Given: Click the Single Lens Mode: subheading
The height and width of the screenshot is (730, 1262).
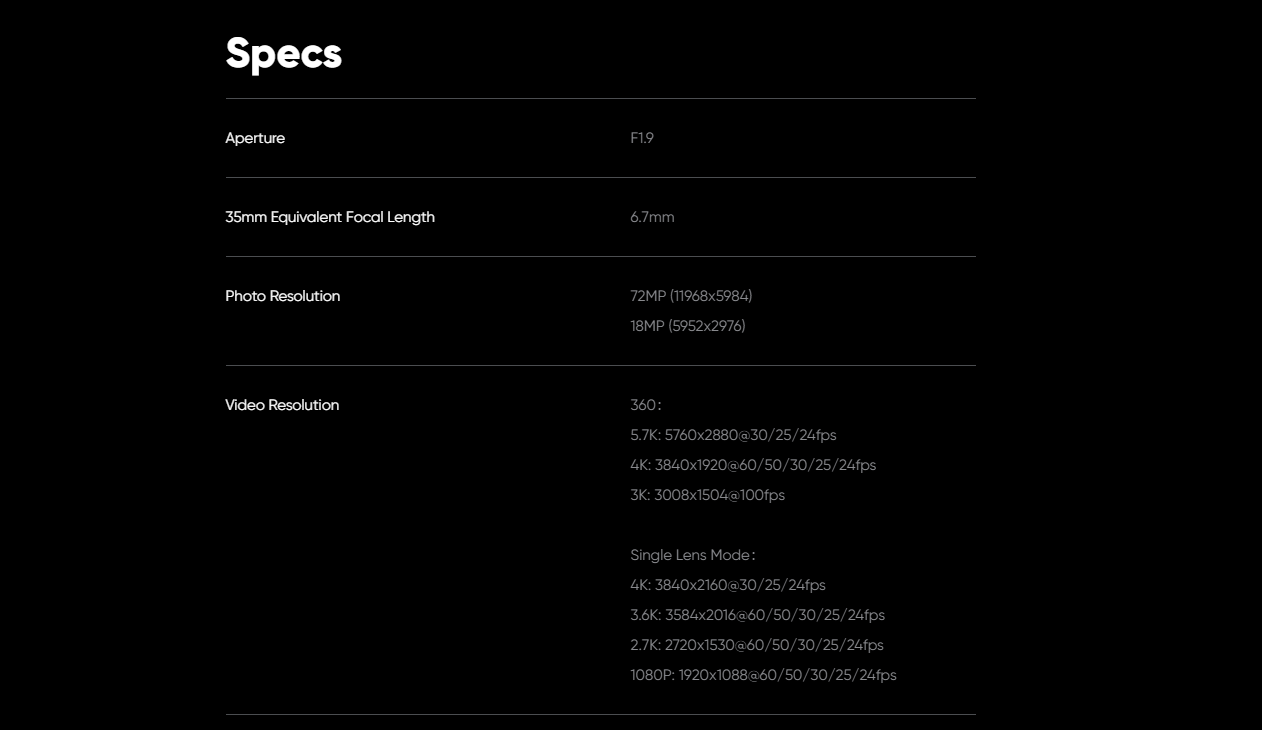Looking at the screenshot, I should point(692,555).
